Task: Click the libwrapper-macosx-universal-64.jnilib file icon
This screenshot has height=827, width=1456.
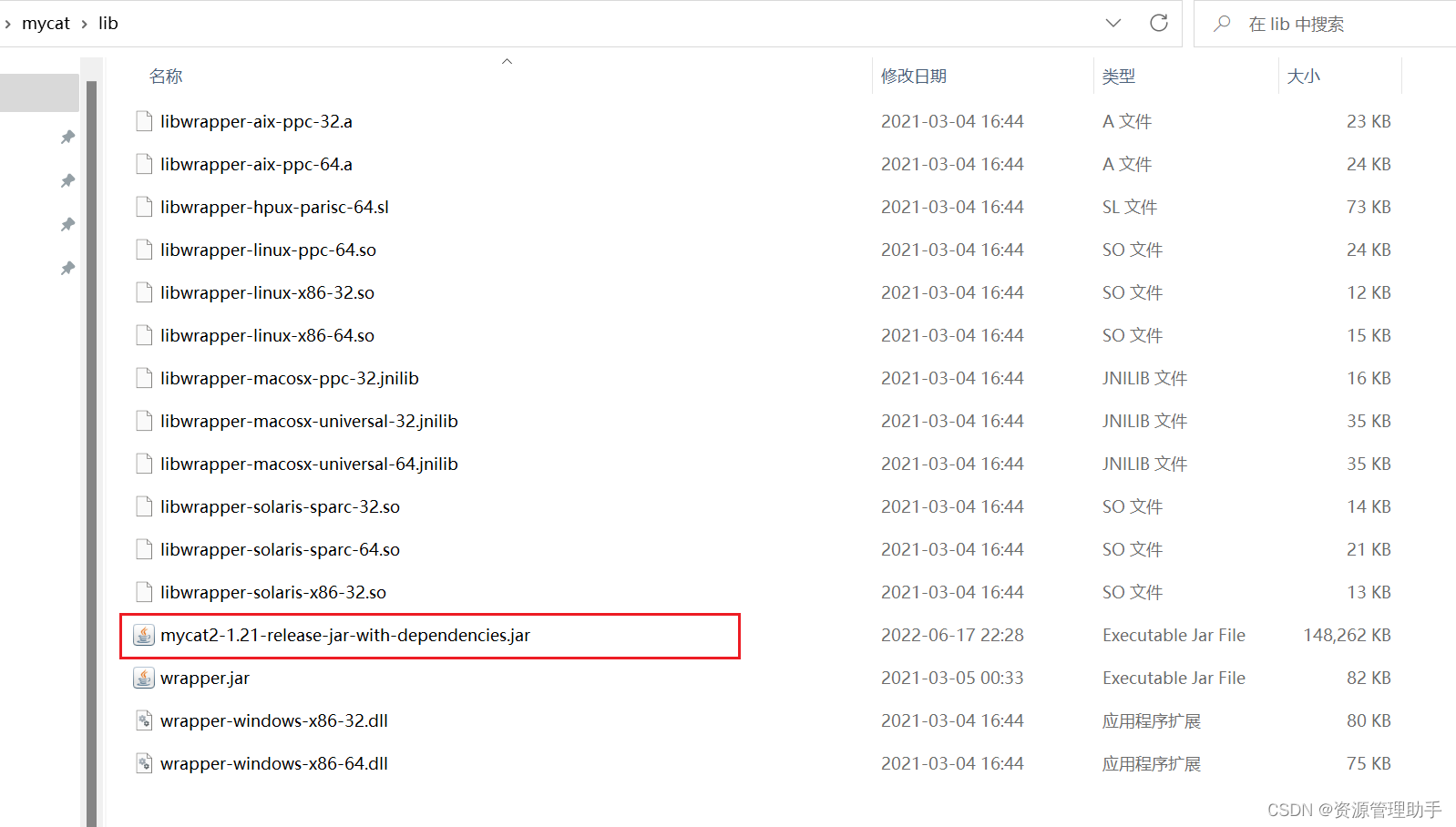Action: tap(144, 464)
